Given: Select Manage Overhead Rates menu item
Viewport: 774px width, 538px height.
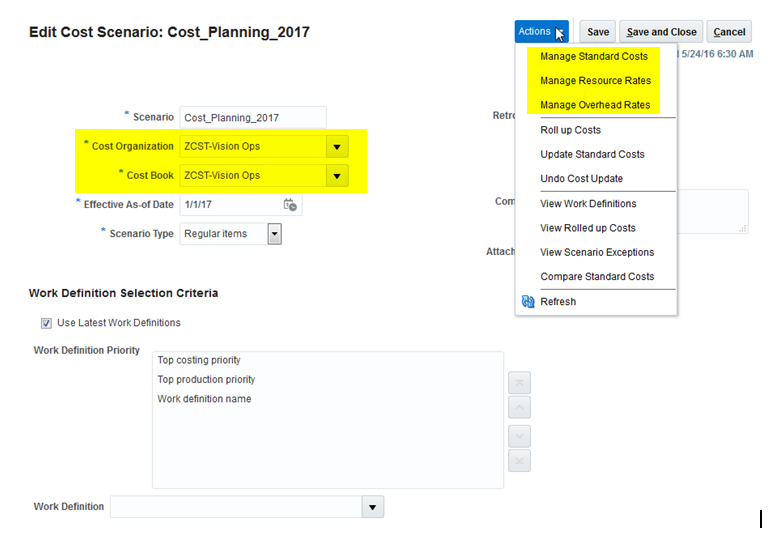Looking at the screenshot, I should (595, 105).
